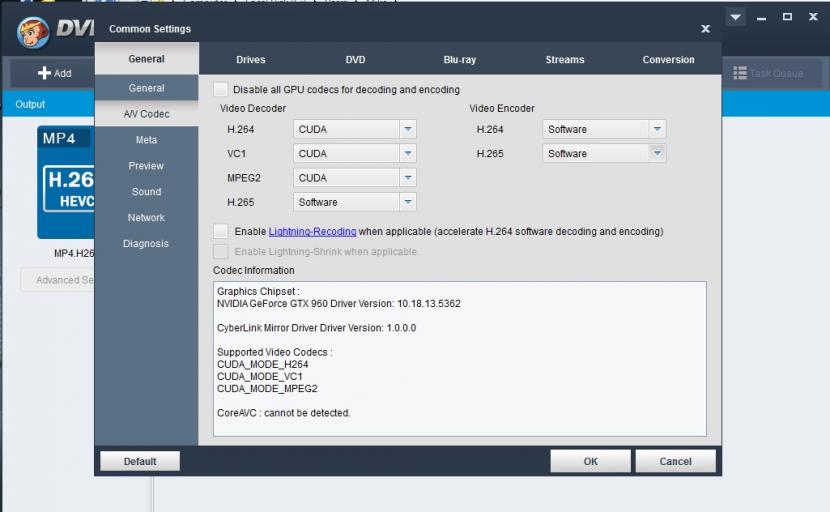Screen dimensions: 830x512
Task: Toggle Disable all GPU codecs checkbox
Action: tap(221, 89)
